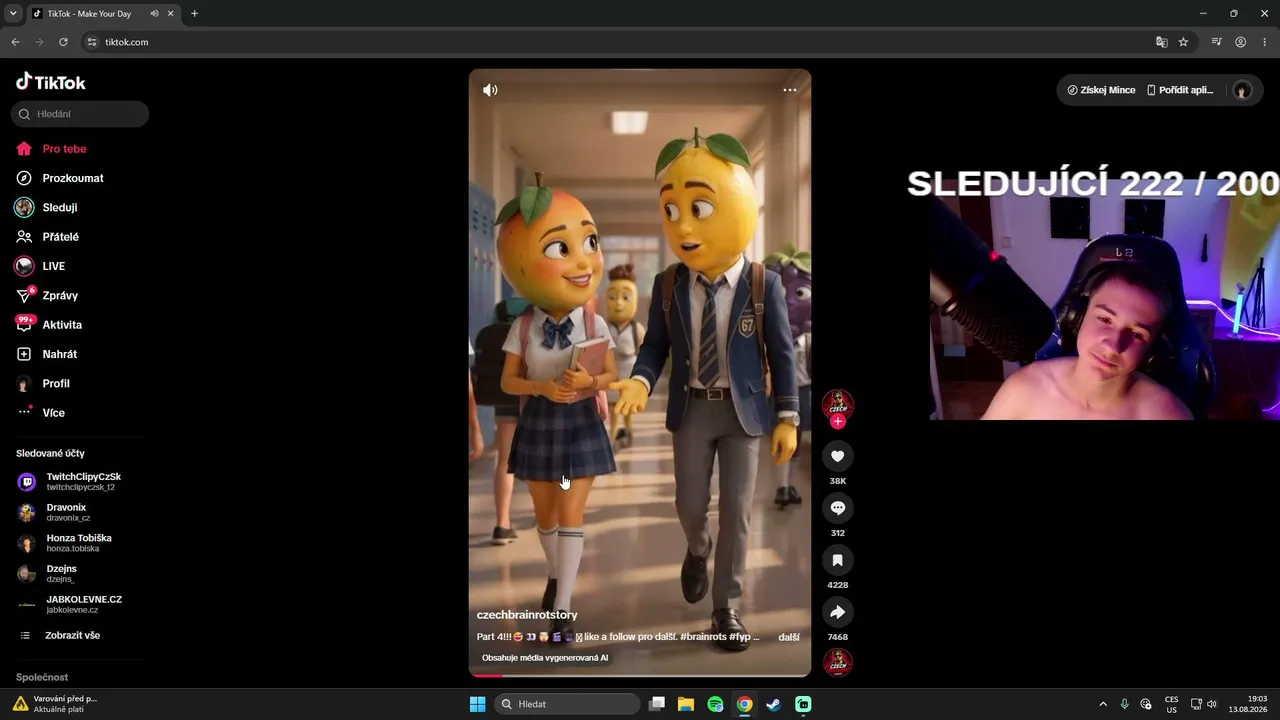Open Task View on the taskbar
Image resolution: width=1280 pixels, height=720 pixels.
(x=657, y=704)
